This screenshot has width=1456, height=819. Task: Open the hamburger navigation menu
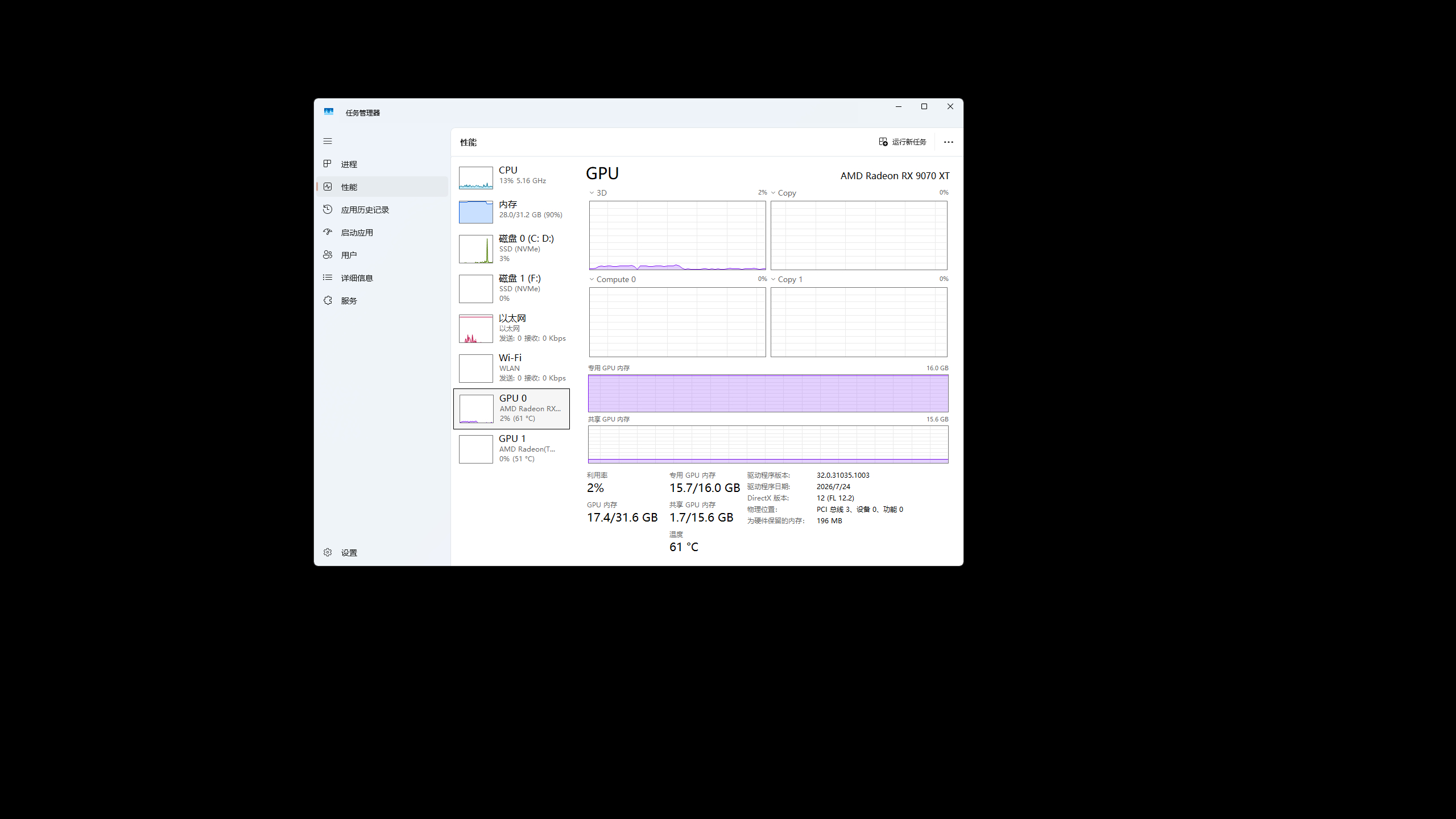(328, 141)
